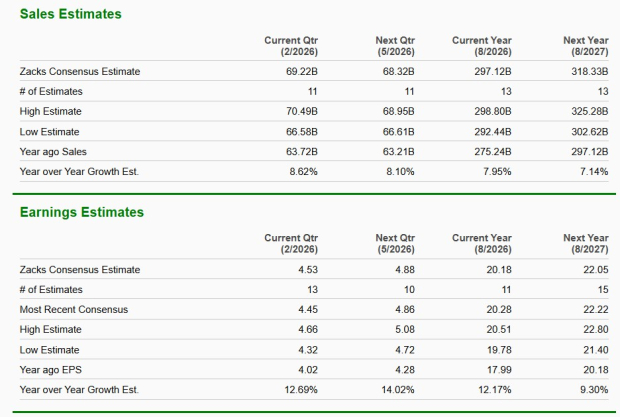The width and height of the screenshot is (620, 417).
Task: Select the 70.49B high sales estimate
Action: (302, 111)
